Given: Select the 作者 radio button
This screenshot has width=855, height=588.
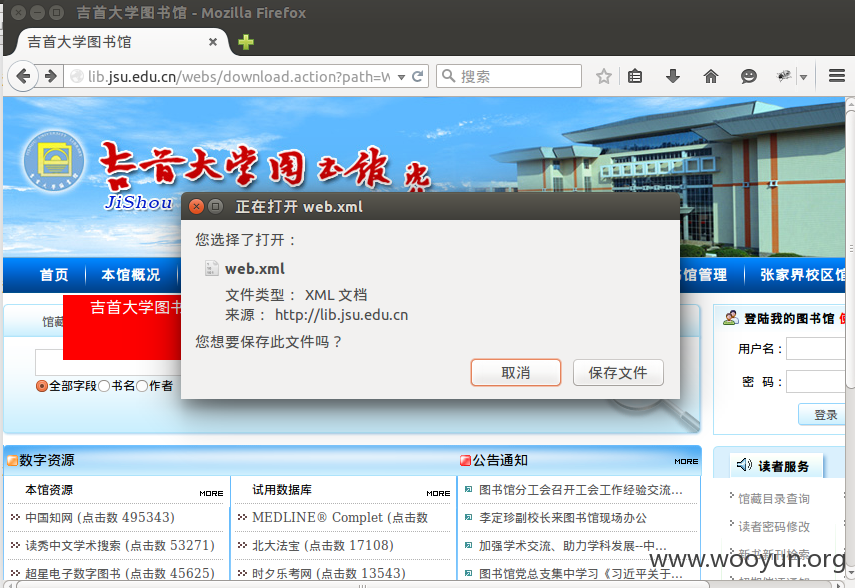Looking at the screenshot, I should tap(142, 386).
